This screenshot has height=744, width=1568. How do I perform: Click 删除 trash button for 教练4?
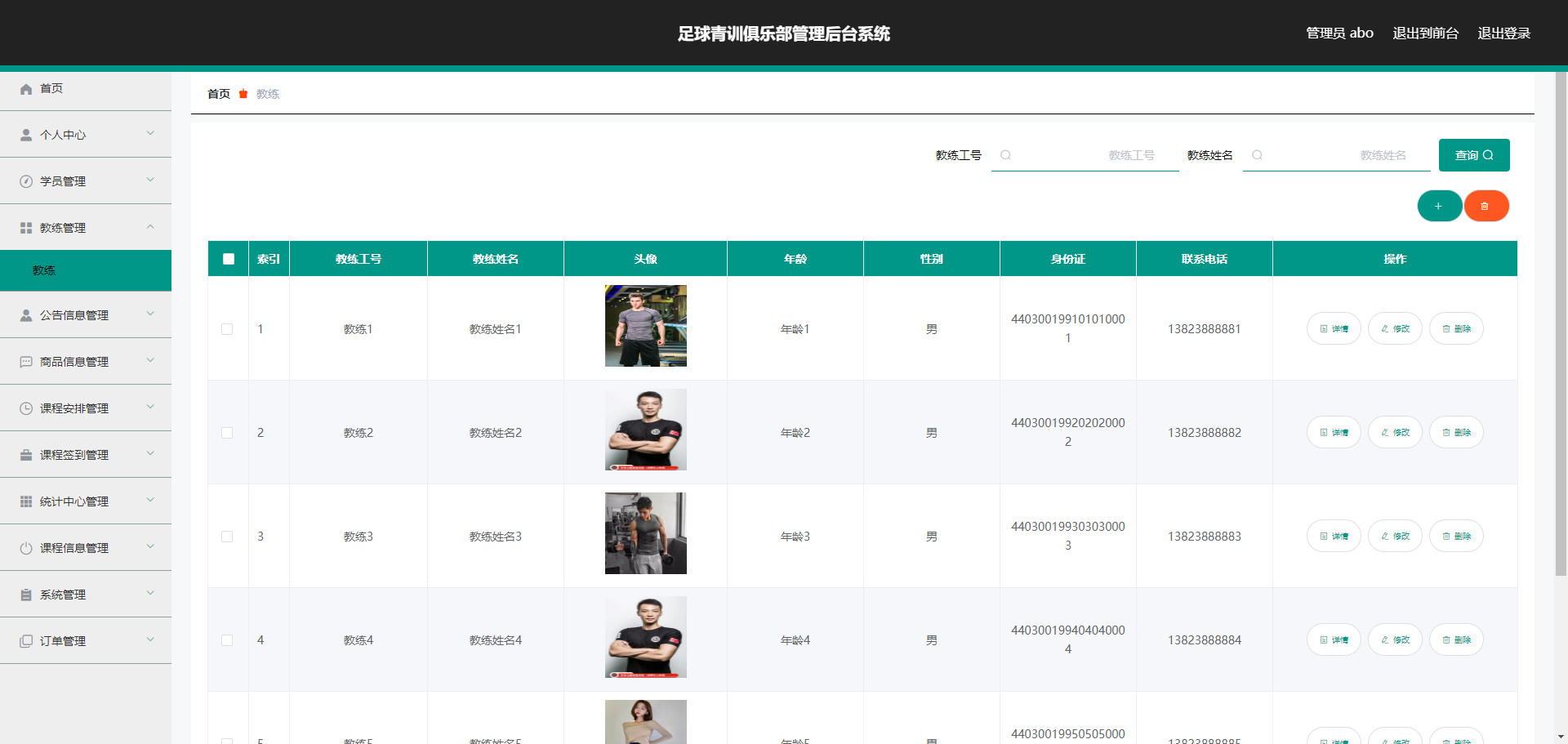(x=1456, y=639)
